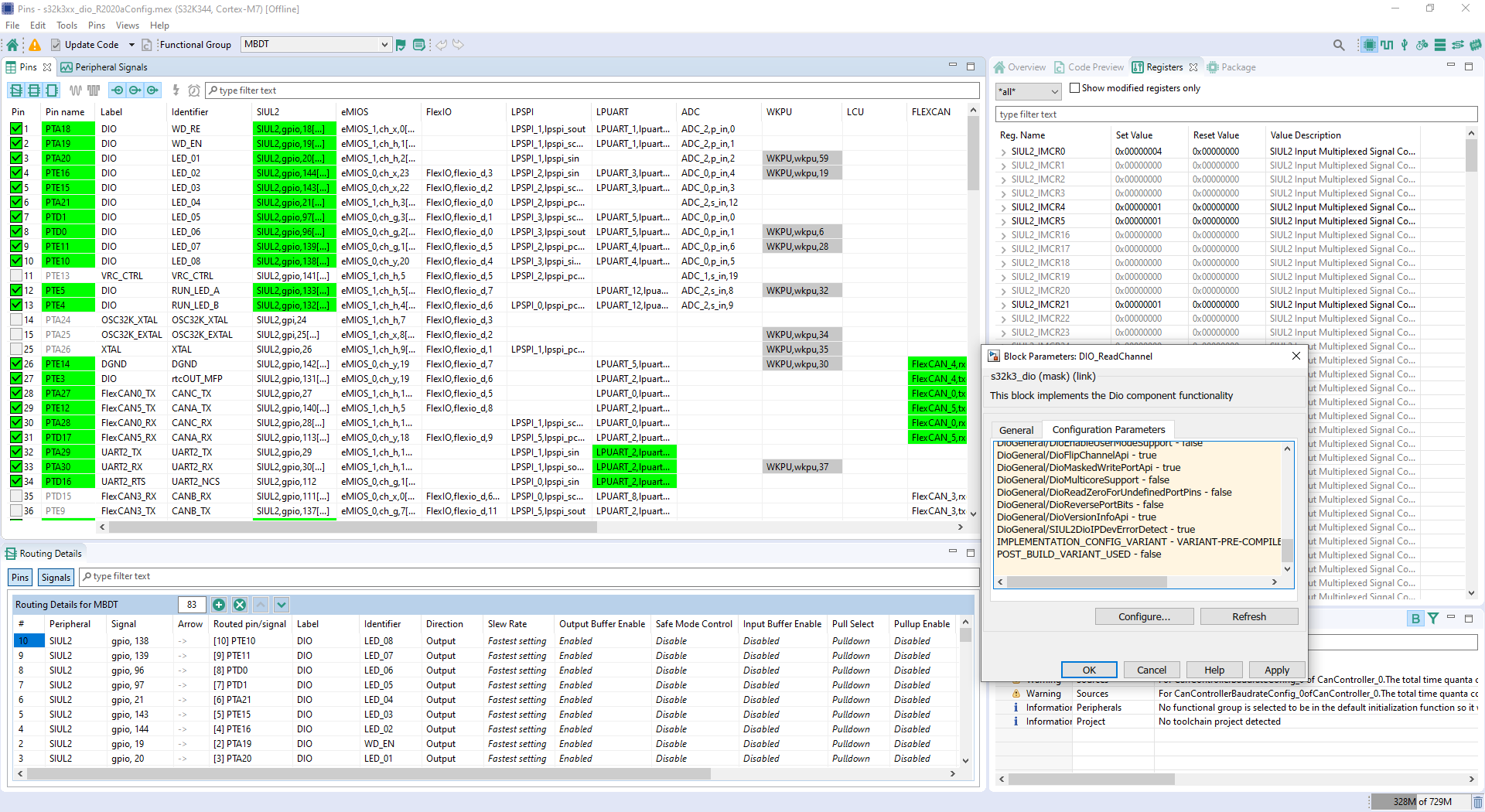Viewport: 1485px width, 812px height.
Task: Open the Views menu
Action: pos(127,25)
